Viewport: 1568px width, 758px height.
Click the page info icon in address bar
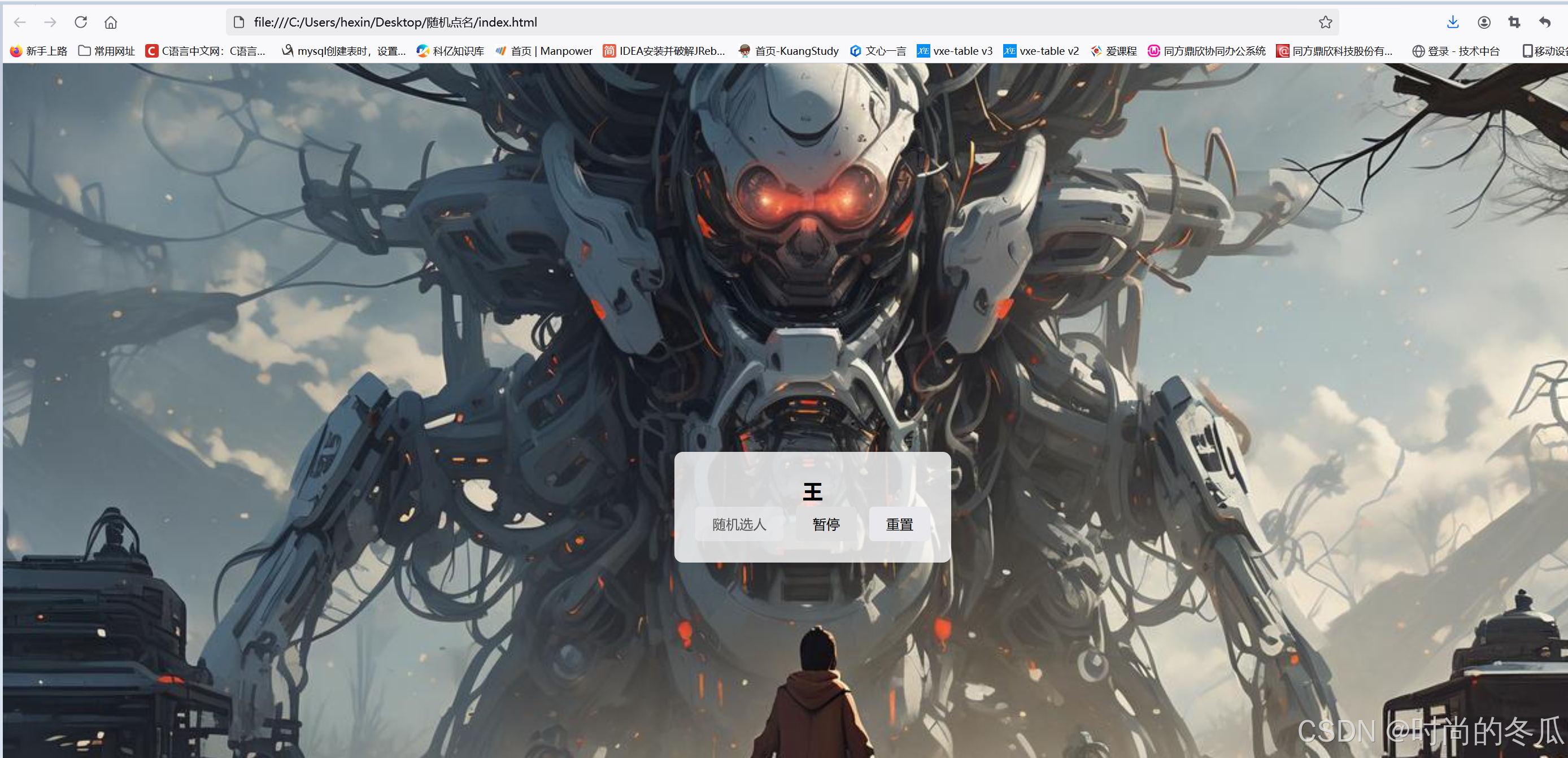coord(239,23)
